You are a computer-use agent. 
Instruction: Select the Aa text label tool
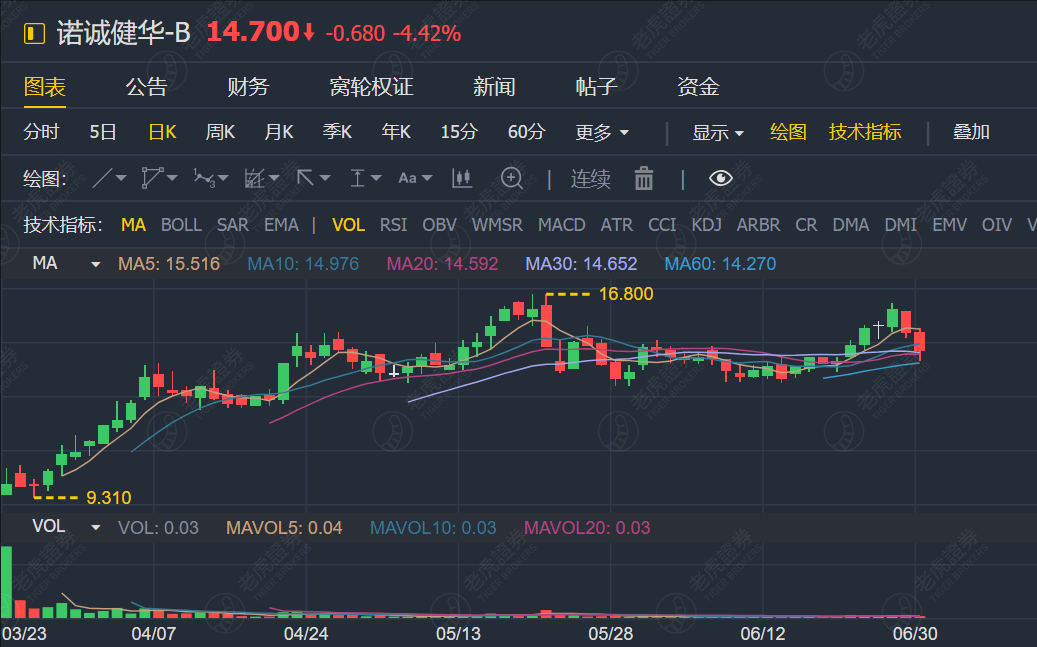pos(408,177)
